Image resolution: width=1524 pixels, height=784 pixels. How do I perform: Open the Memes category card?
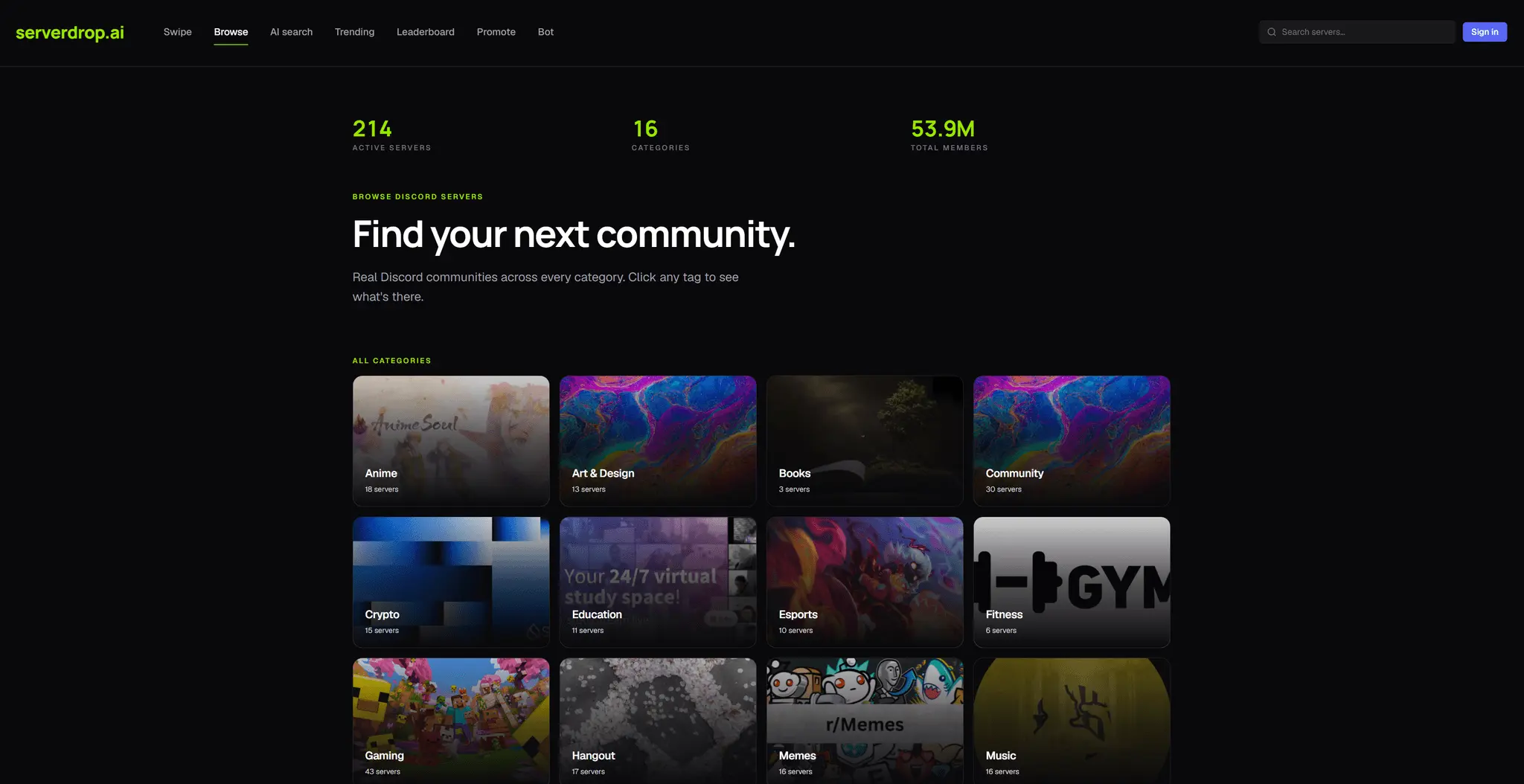865,721
